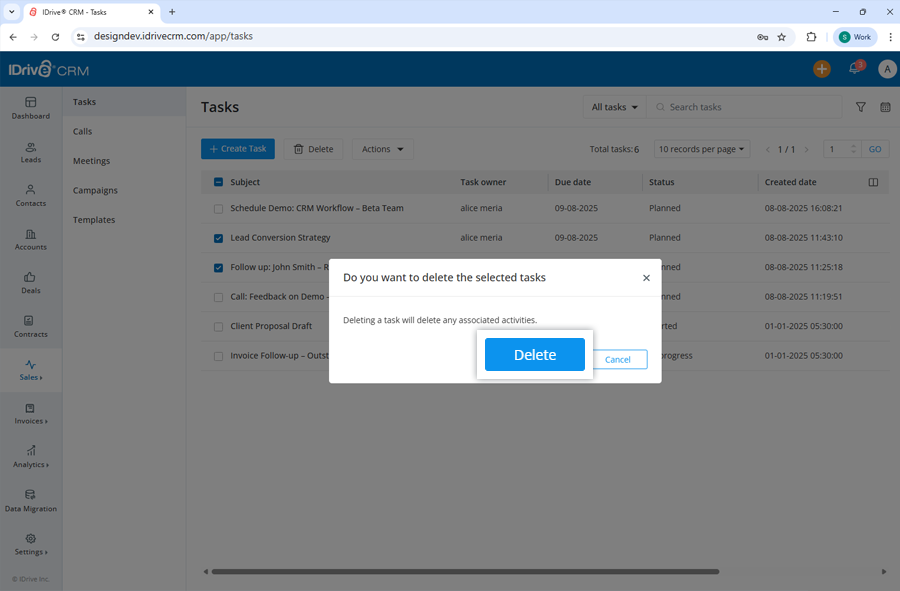Confirm deletion by clicking Delete in the dialog
The width and height of the screenshot is (900, 591).
click(x=534, y=354)
